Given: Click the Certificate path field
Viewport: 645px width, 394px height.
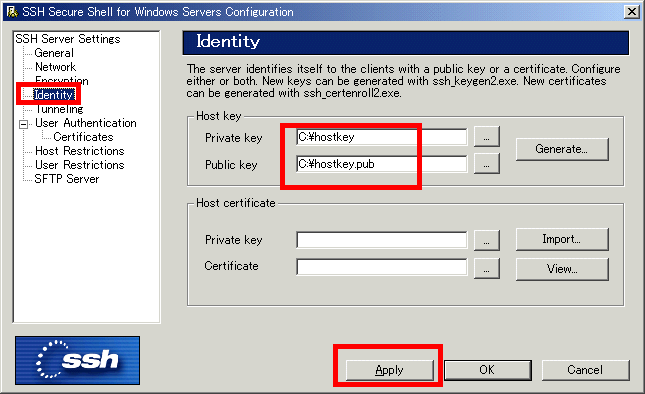Looking at the screenshot, I should tap(381, 267).
